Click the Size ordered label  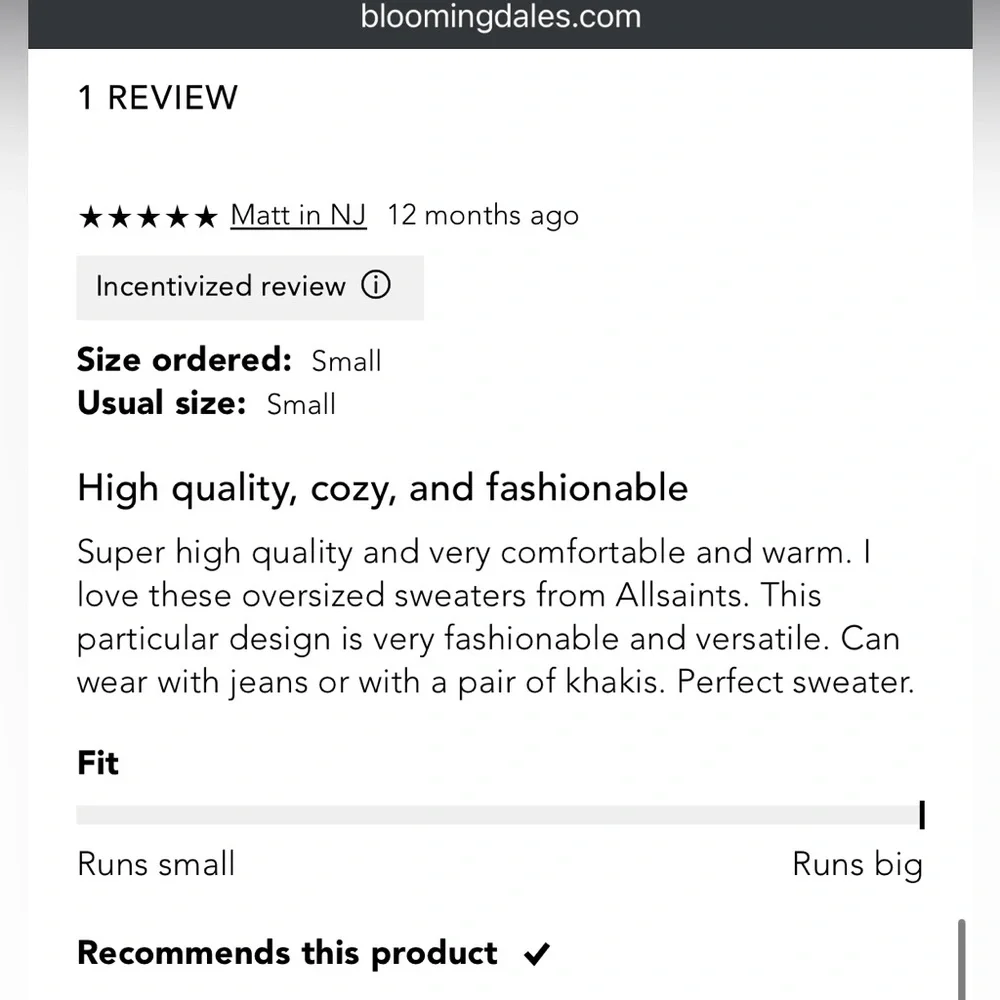184,360
